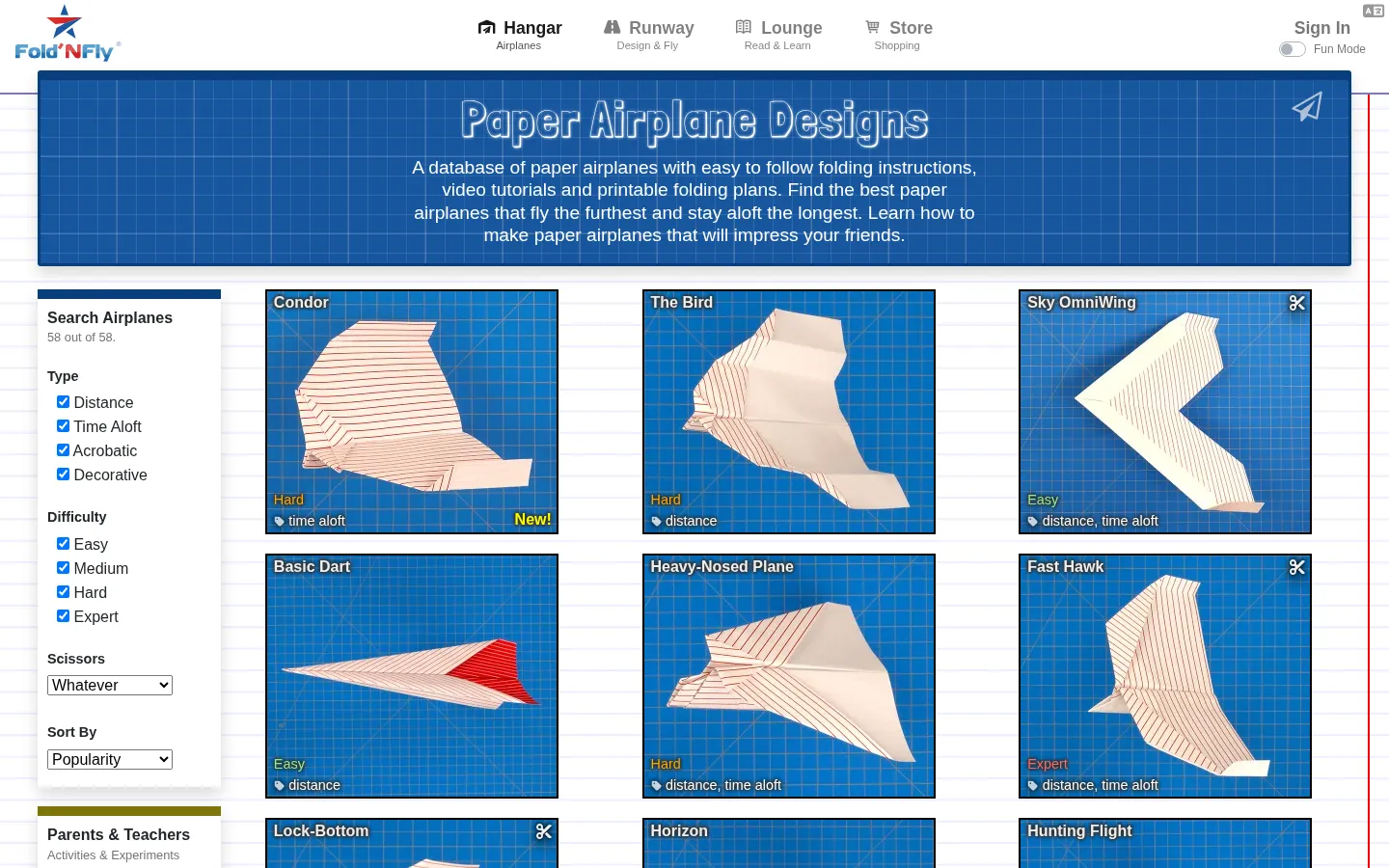Go to the Hangar Airplanes tab
This screenshot has height=868, width=1389.
click(x=520, y=35)
